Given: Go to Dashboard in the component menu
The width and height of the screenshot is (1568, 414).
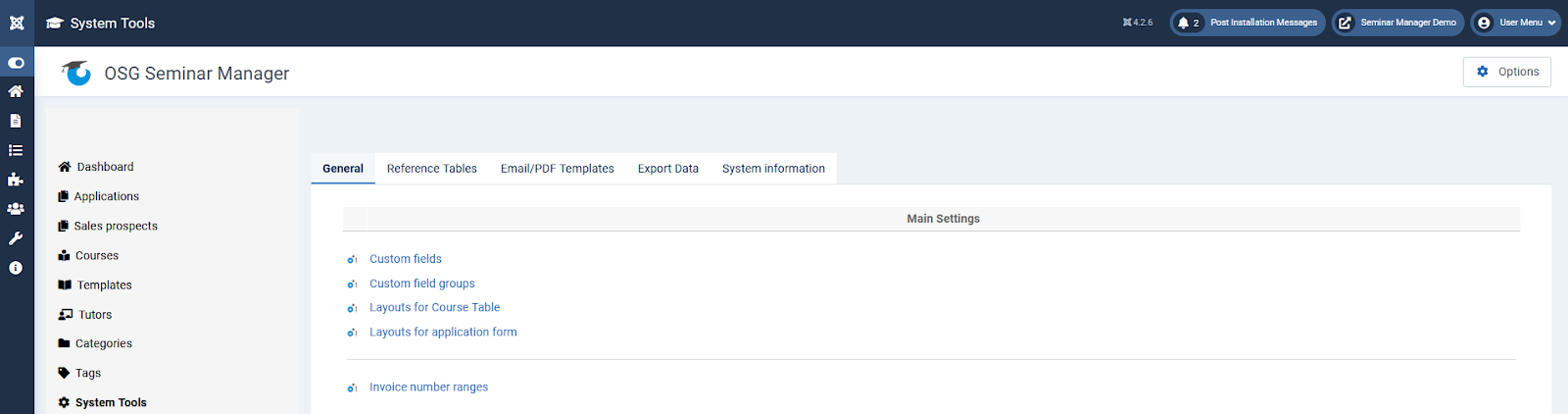Looking at the screenshot, I should coord(105,167).
